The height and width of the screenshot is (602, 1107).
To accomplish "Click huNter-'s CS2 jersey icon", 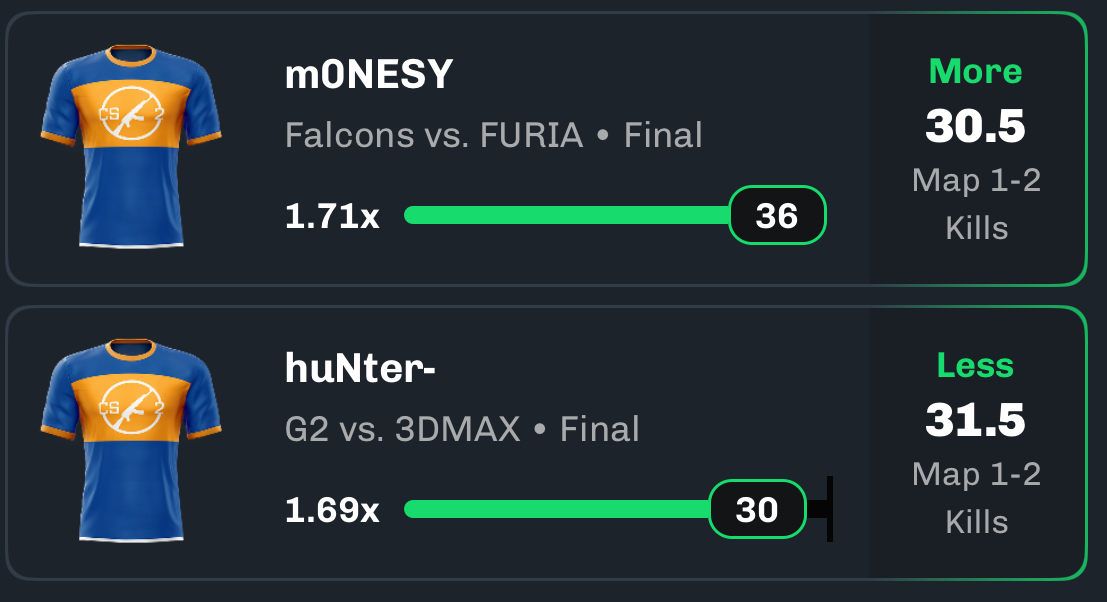I will (131, 440).
